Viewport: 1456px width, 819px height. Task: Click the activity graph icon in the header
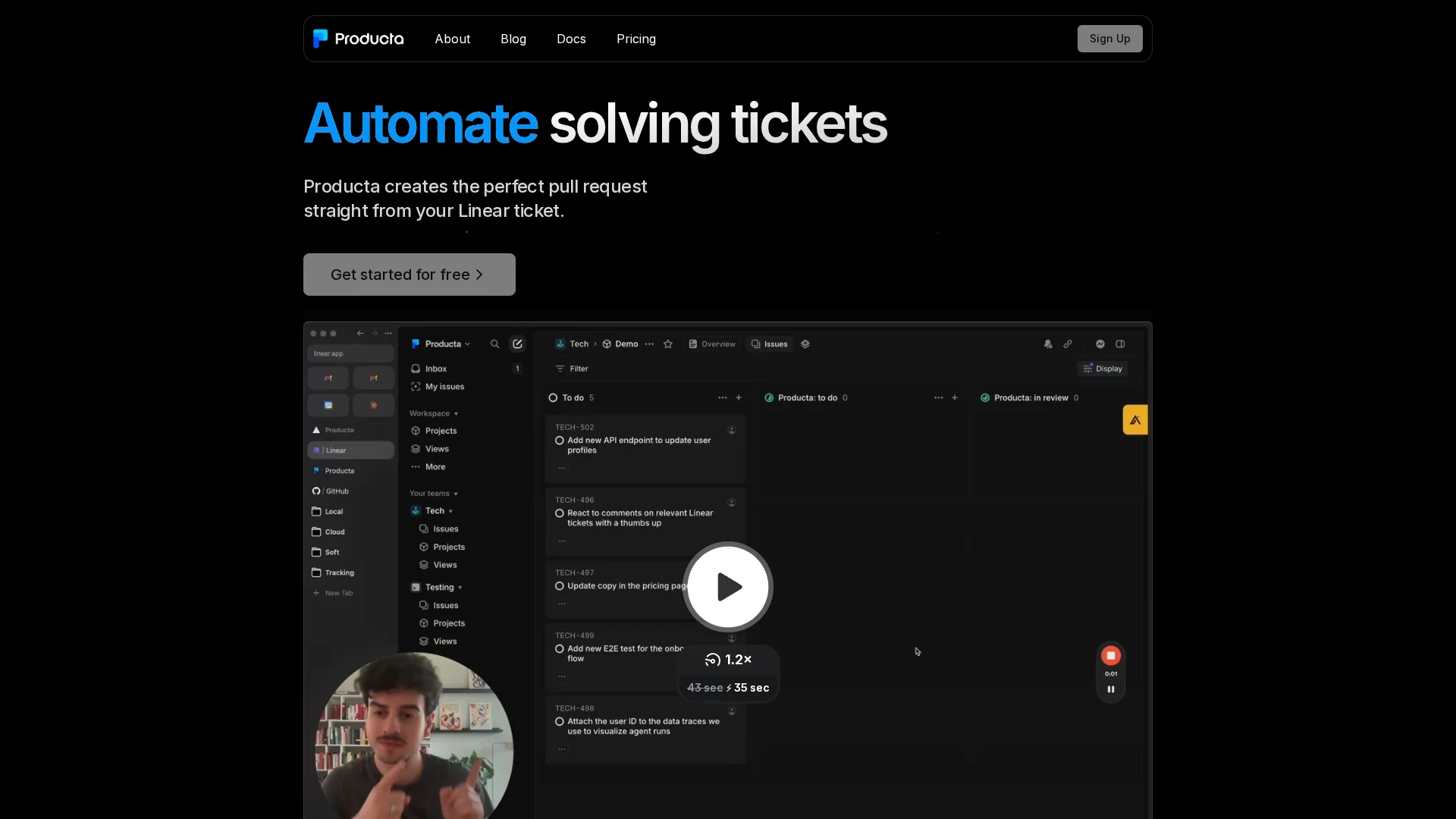point(1100,344)
